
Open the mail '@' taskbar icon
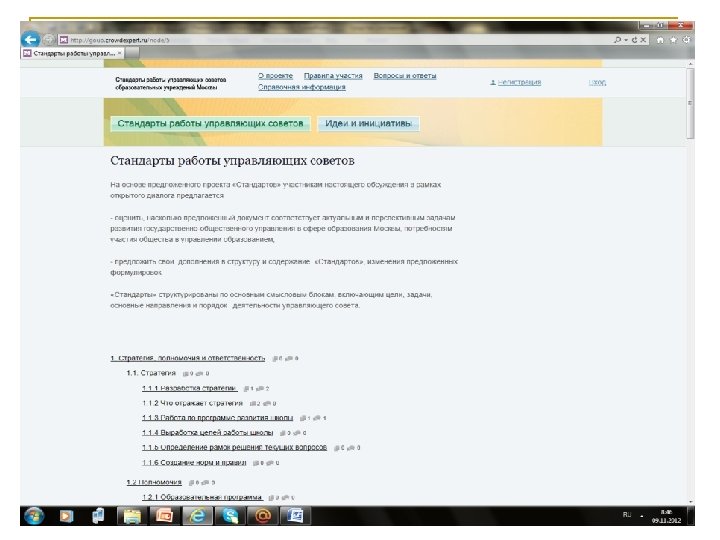point(262,516)
